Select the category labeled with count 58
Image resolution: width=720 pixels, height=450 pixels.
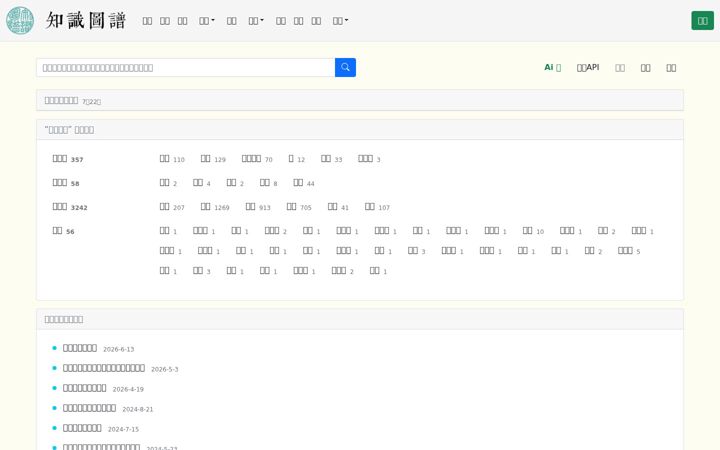click(x=66, y=183)
